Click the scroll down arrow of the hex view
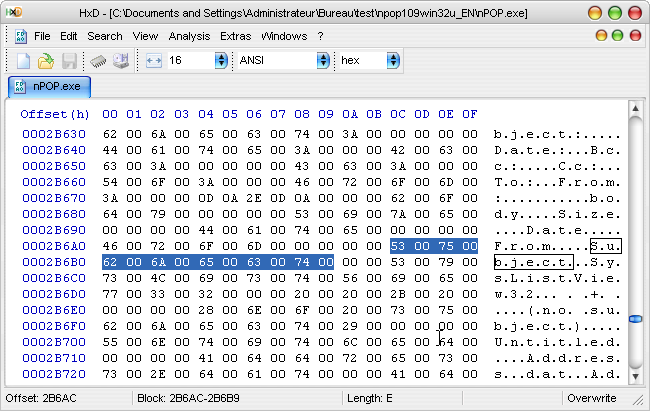 point(635,377)
